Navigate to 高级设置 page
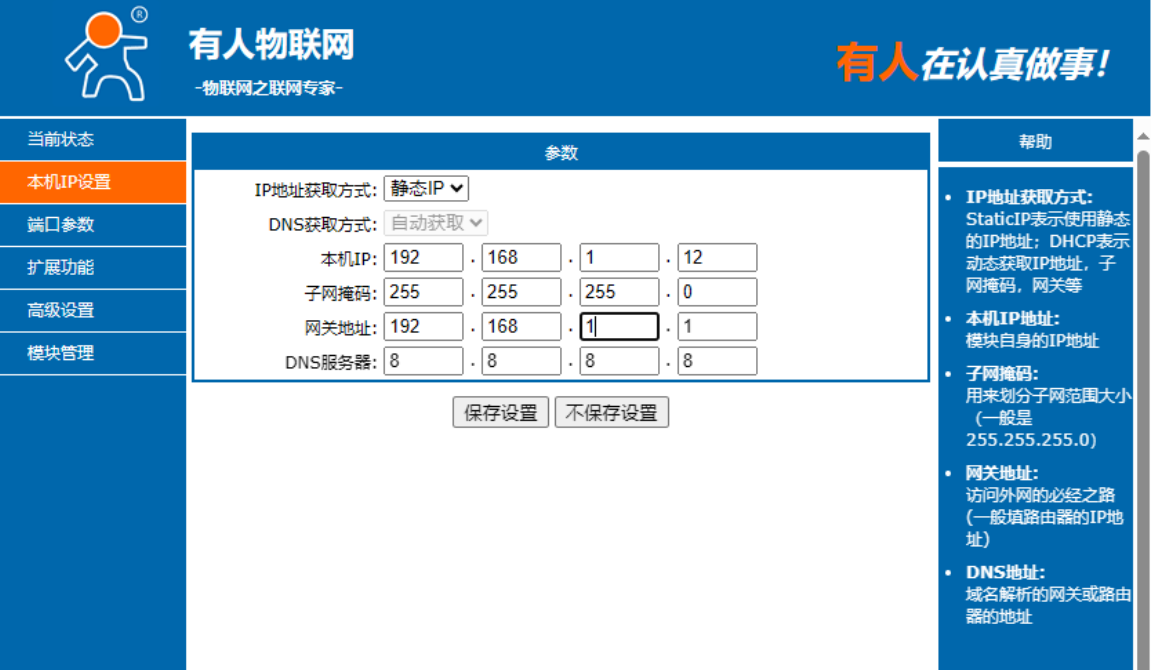Image resolution: width=1154 pixels, height=670 pixels. click(x=92, y=311)
